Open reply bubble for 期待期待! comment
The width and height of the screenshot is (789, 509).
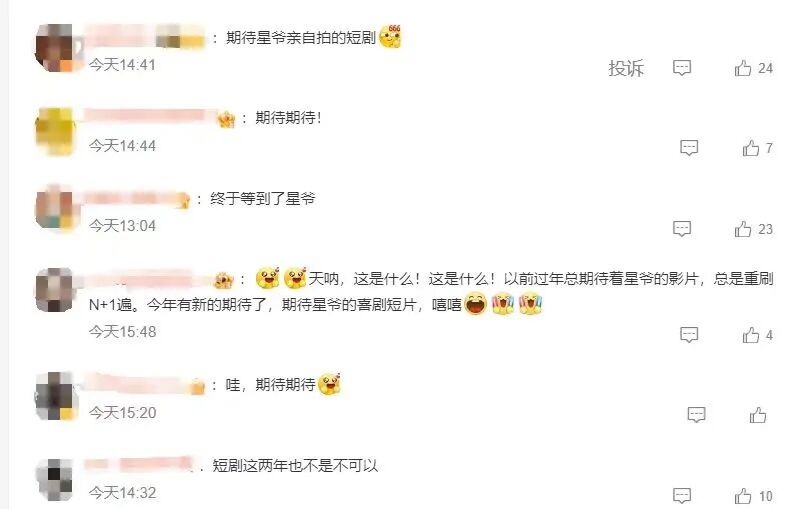[689, 148]
